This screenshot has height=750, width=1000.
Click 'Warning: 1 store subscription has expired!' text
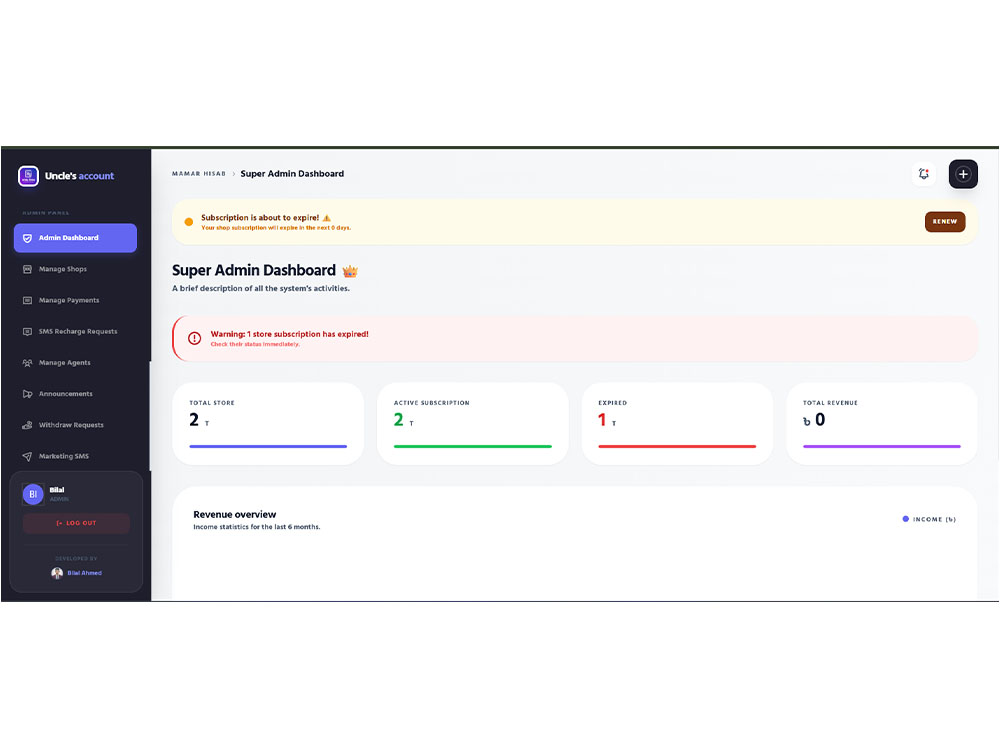coord(290,334)
